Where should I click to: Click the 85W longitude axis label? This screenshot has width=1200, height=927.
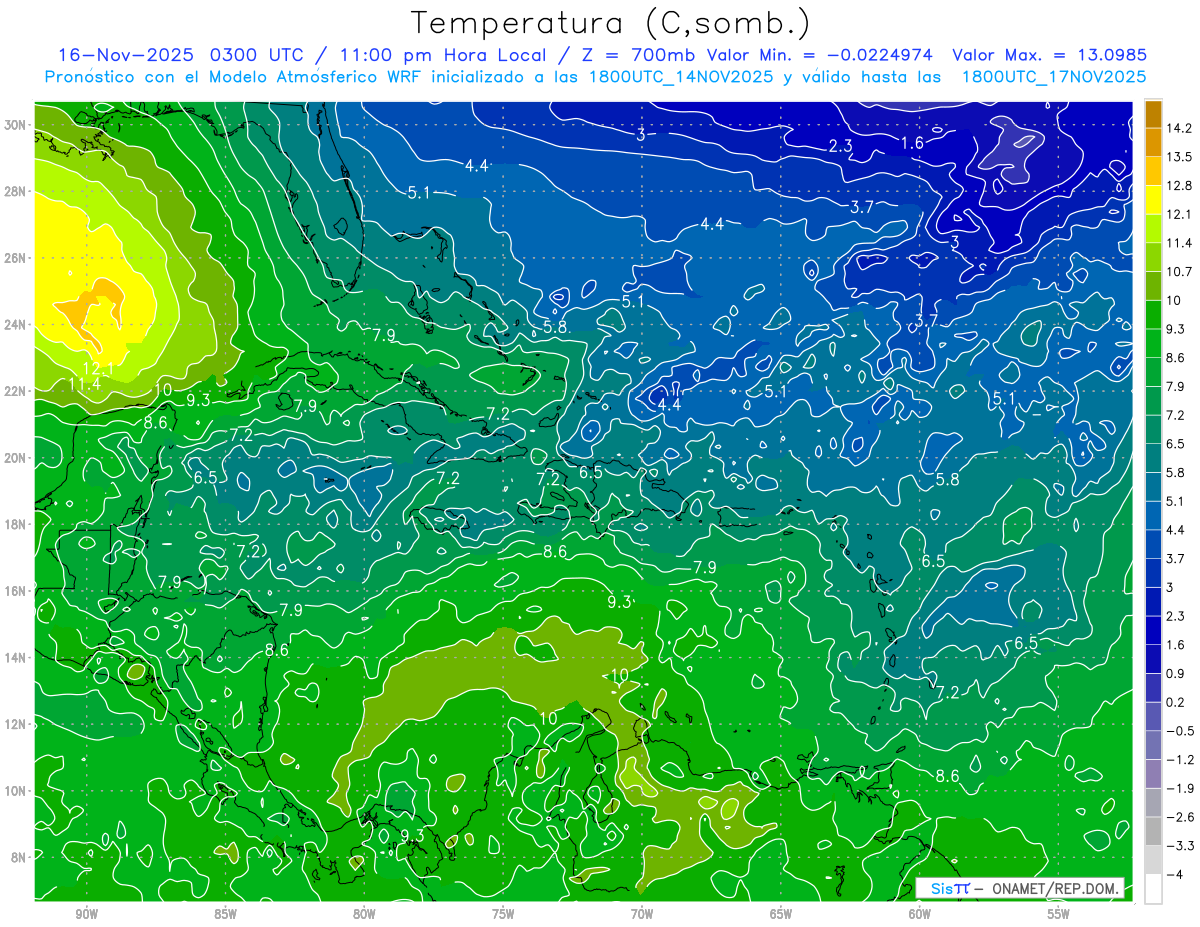(225, 914)
